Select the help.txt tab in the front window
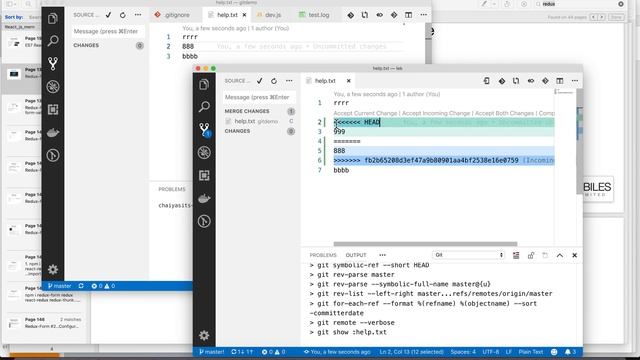 coord(325,81)
